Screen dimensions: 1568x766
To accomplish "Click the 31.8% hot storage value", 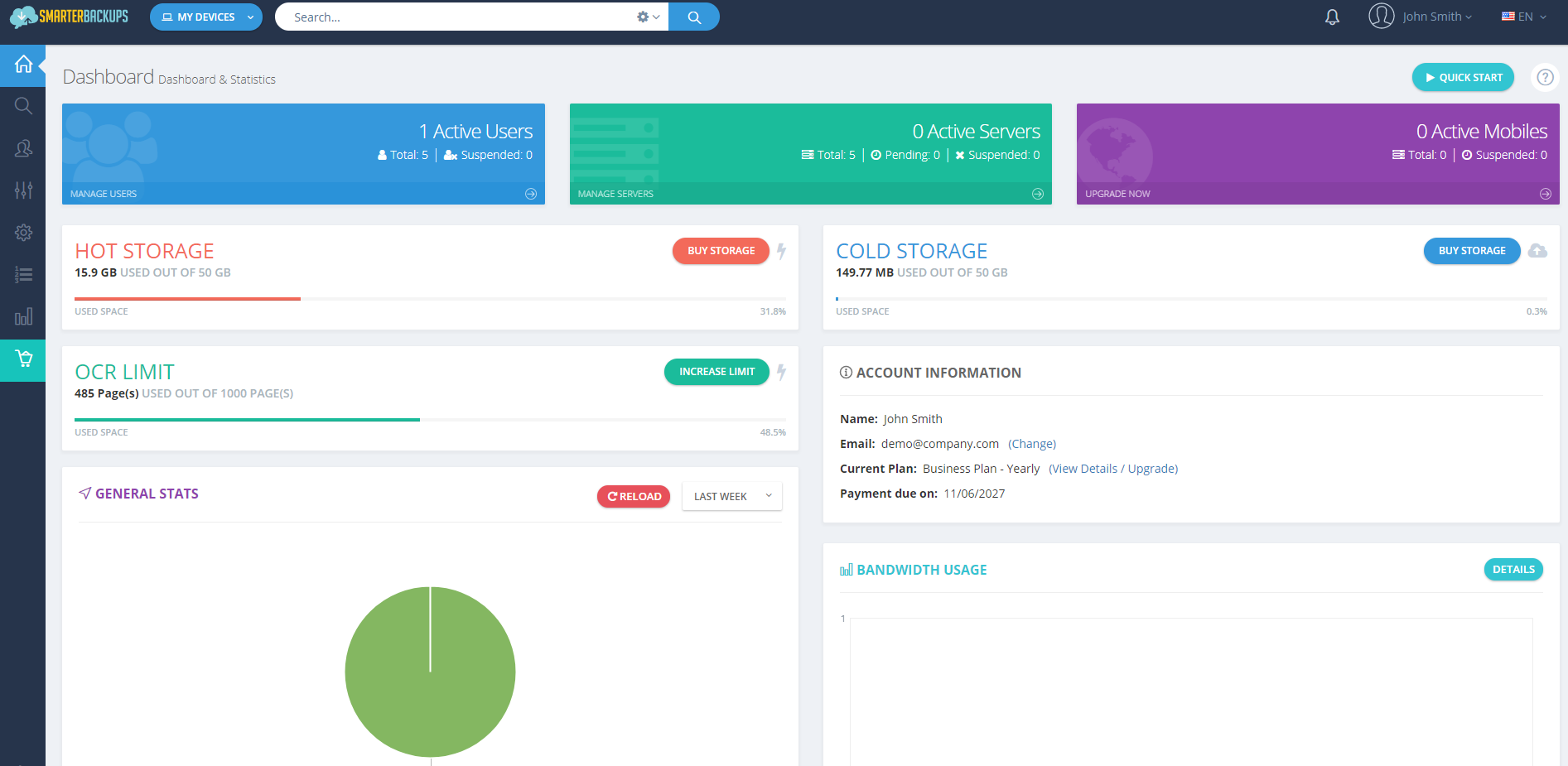I will click(773, 311).
